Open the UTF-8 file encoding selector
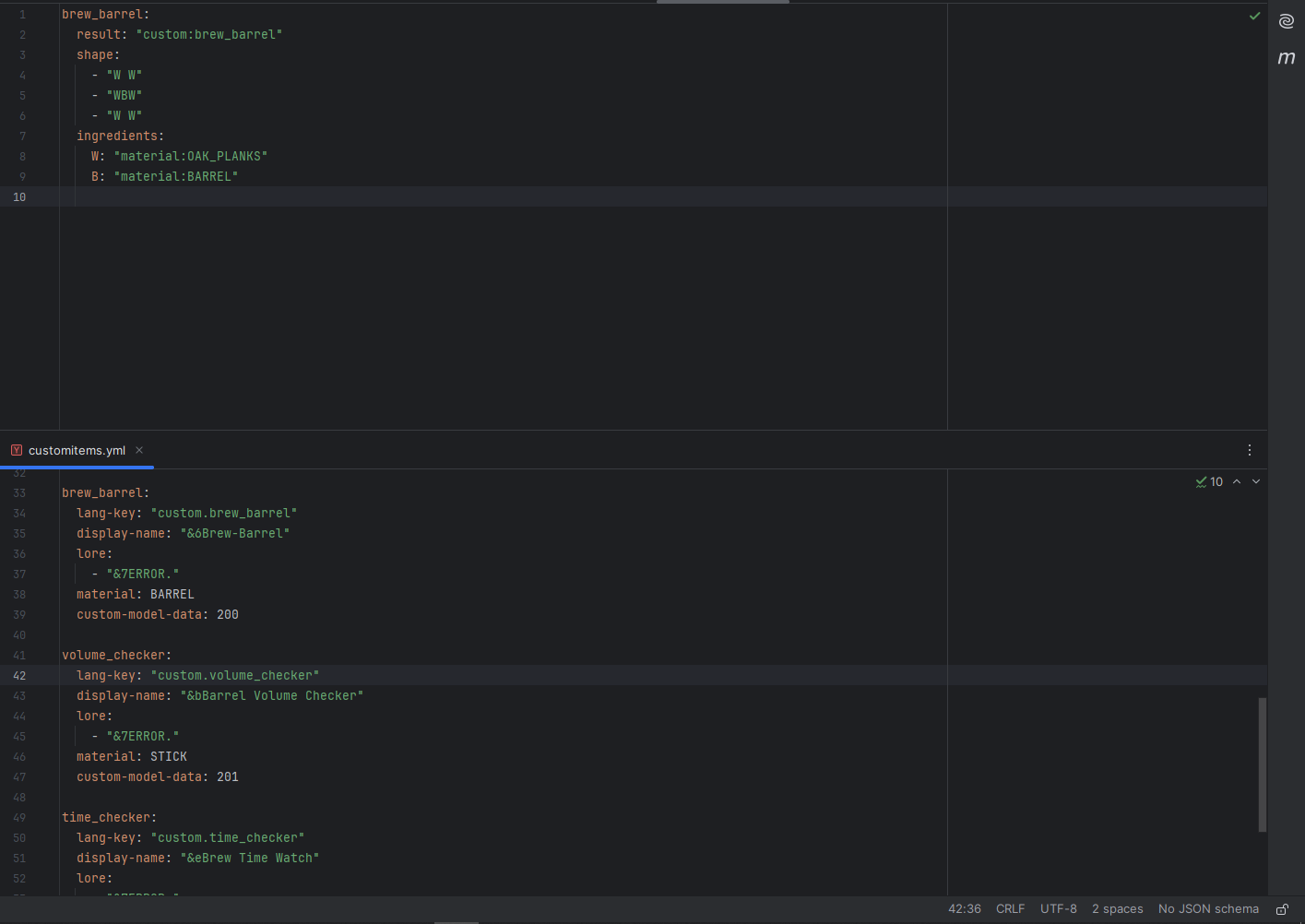The image size is (1305, 924). tap(1058, 908)
